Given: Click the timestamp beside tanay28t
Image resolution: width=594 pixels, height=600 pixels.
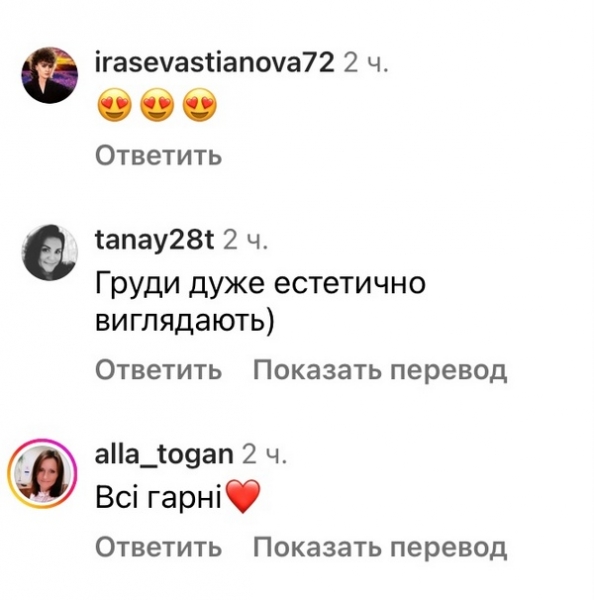Looking at the screenshot, I should click(245, 240).
